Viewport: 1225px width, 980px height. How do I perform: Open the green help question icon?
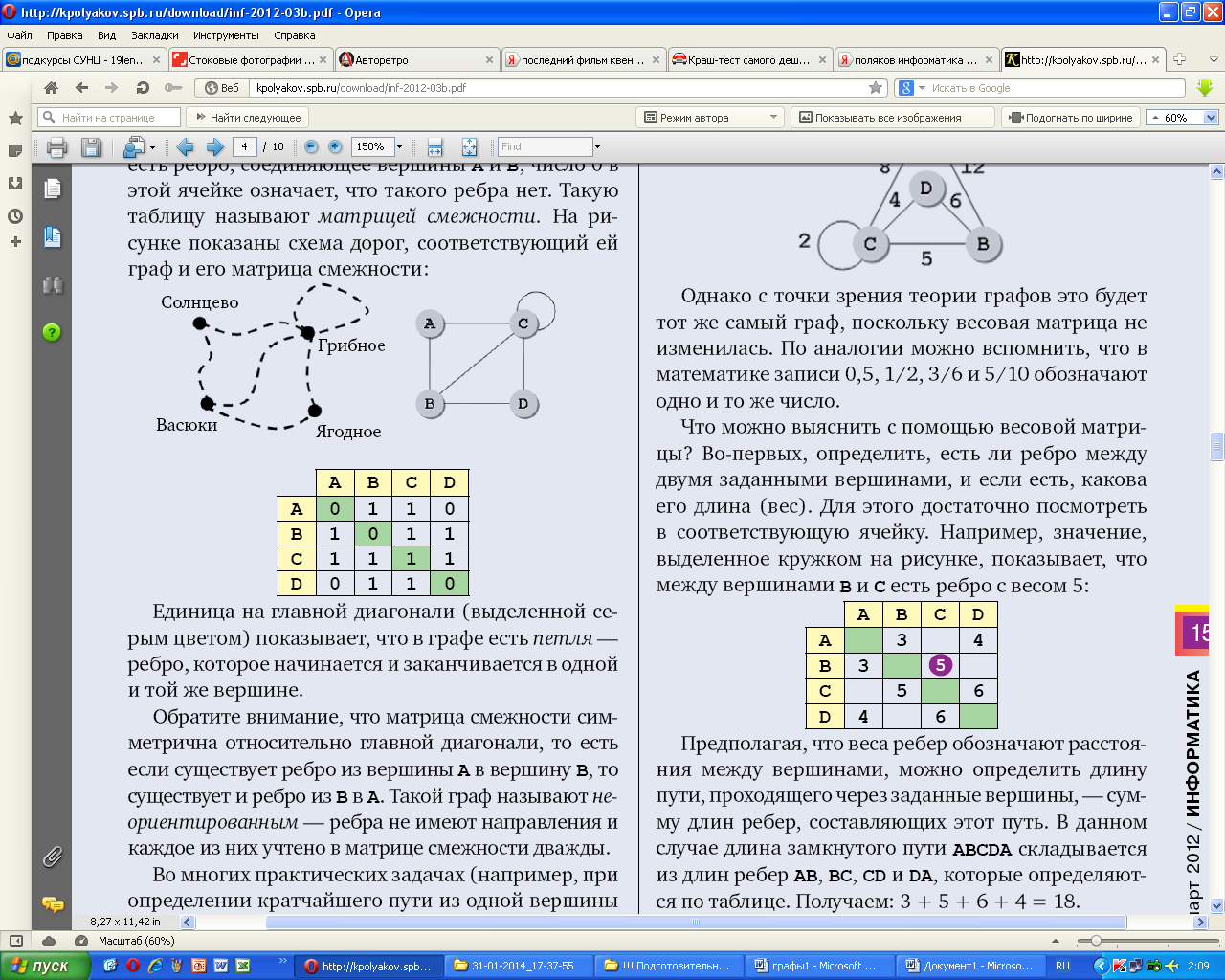(x=53, y=332)
